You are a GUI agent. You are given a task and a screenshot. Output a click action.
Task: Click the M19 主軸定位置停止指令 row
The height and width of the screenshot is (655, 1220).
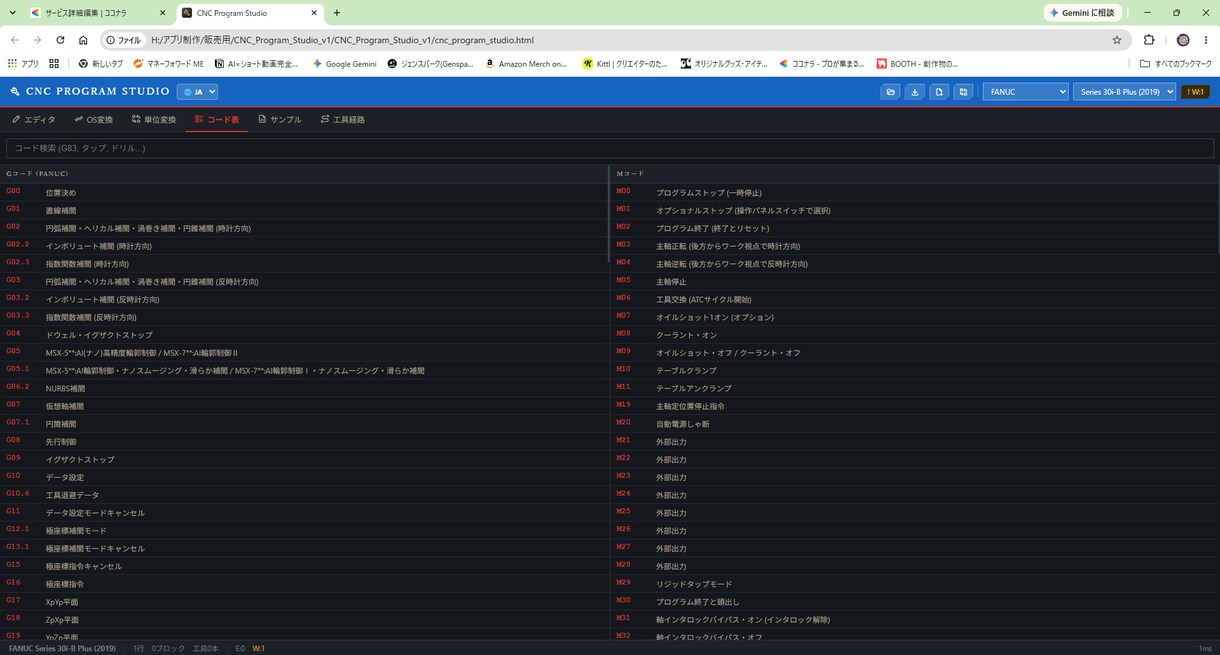[915, 406]
